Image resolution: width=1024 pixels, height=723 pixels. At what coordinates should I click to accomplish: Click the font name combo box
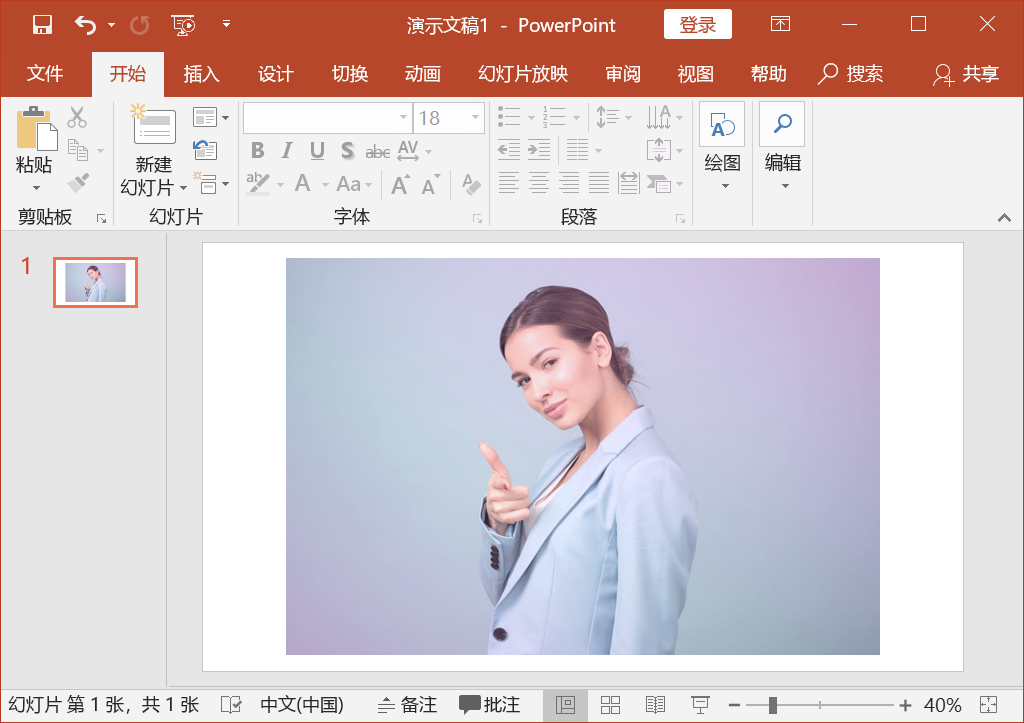coord(328,118)
